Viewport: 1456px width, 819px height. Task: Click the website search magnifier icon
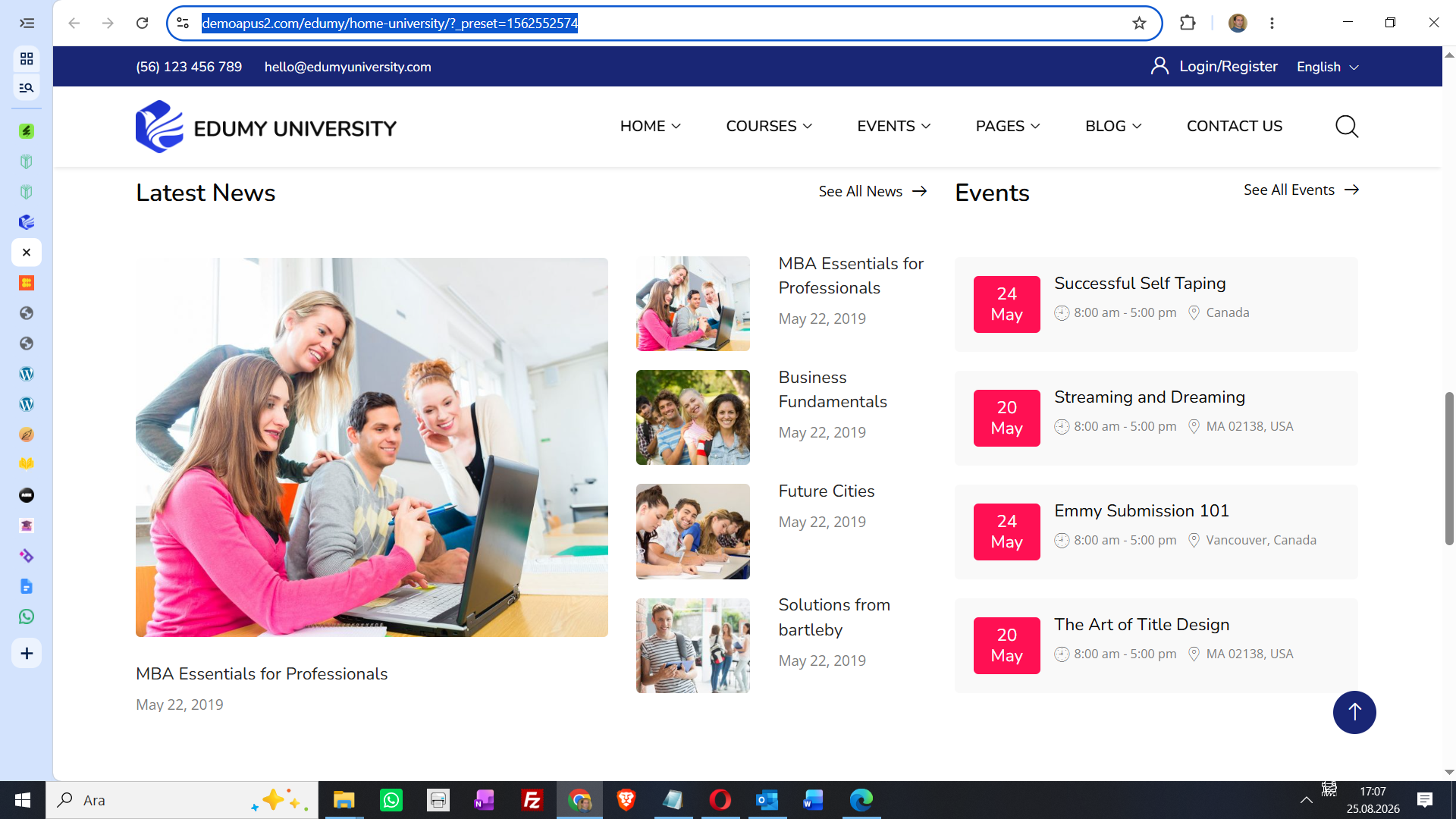coord(1347,127)
